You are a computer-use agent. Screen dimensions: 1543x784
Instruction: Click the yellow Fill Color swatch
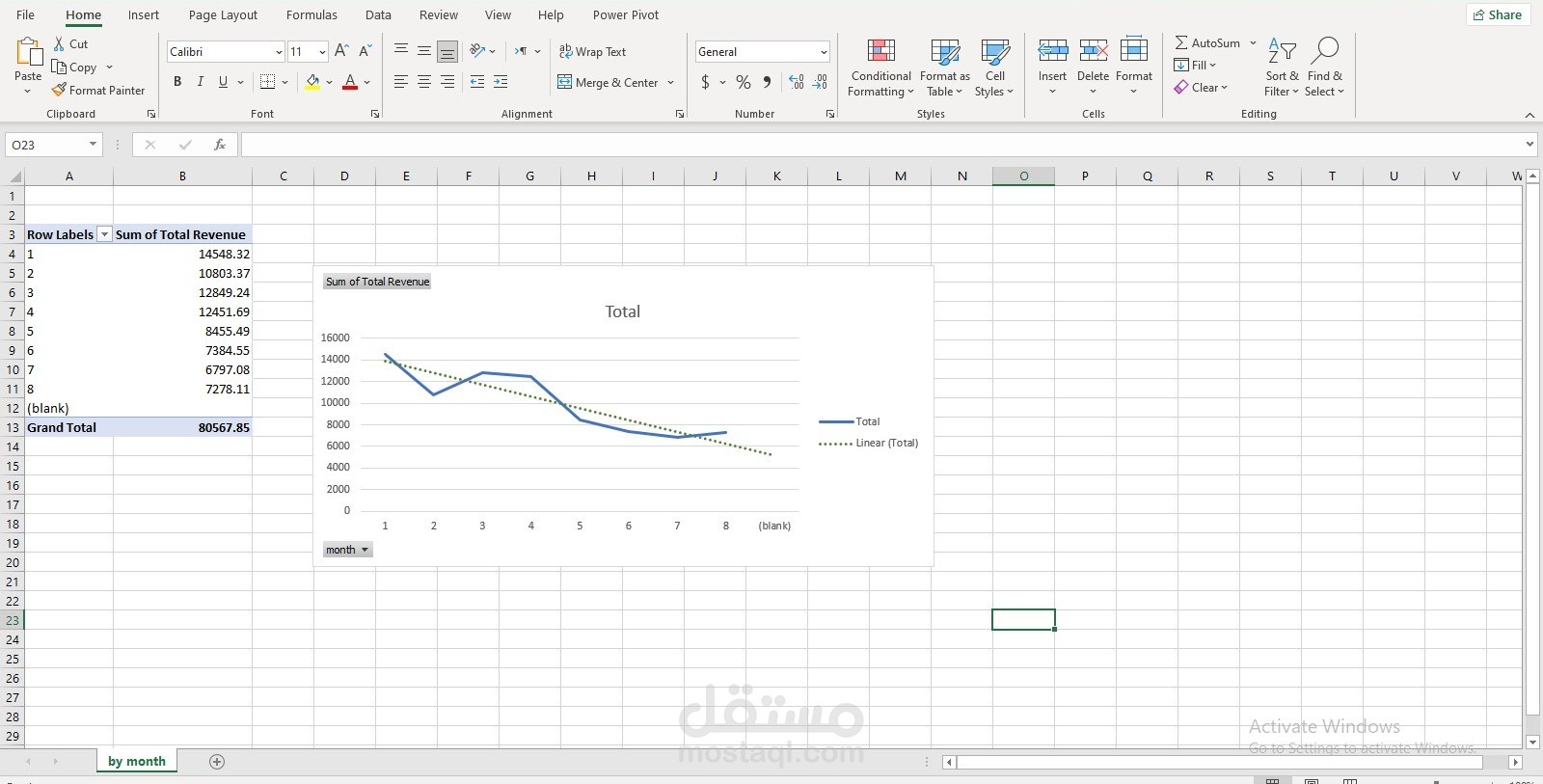(x=312, y=83)
